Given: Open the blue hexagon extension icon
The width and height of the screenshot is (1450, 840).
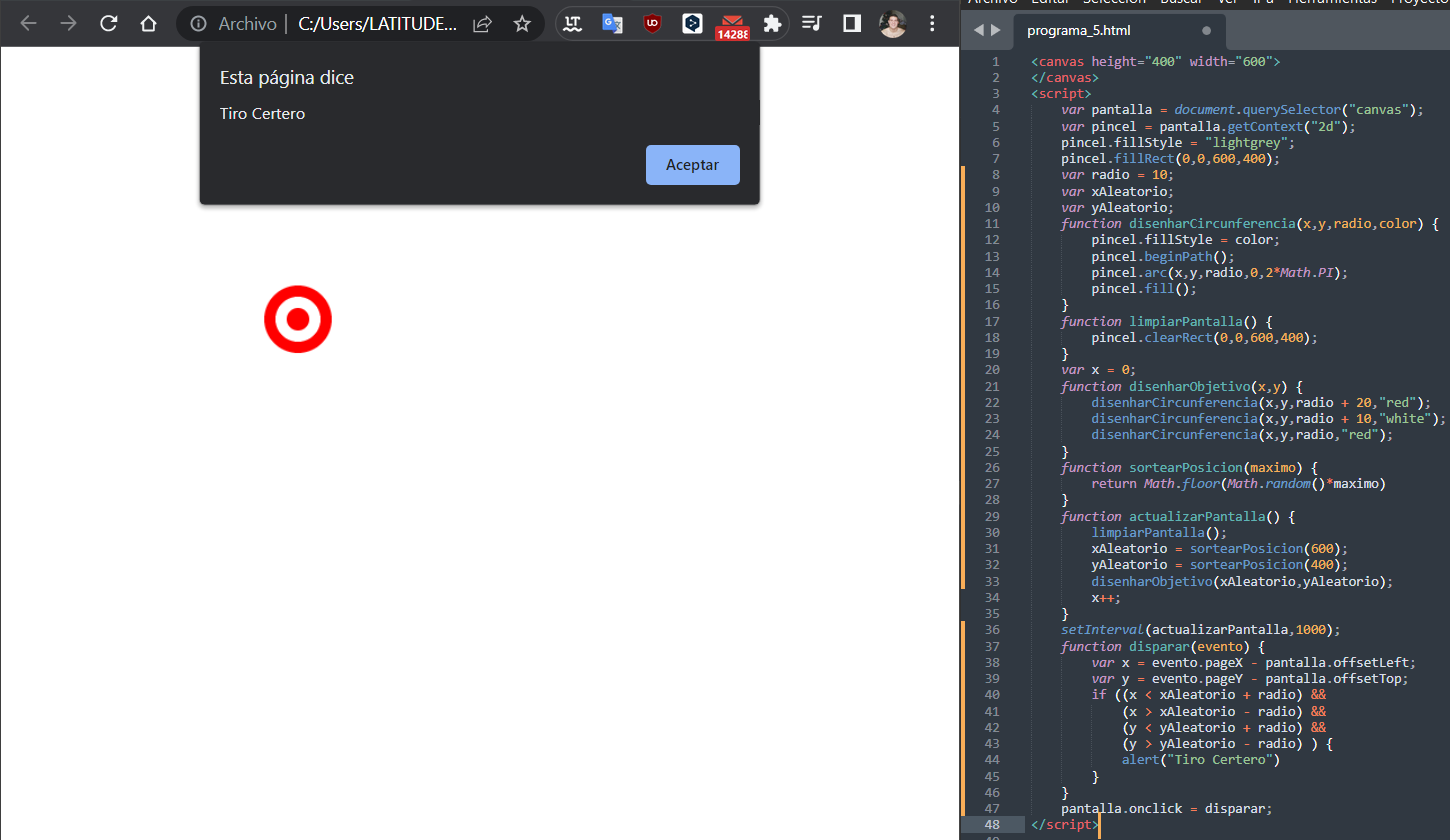Looking at the screenshot, I should pyautogui.click(x=692, y=24).
